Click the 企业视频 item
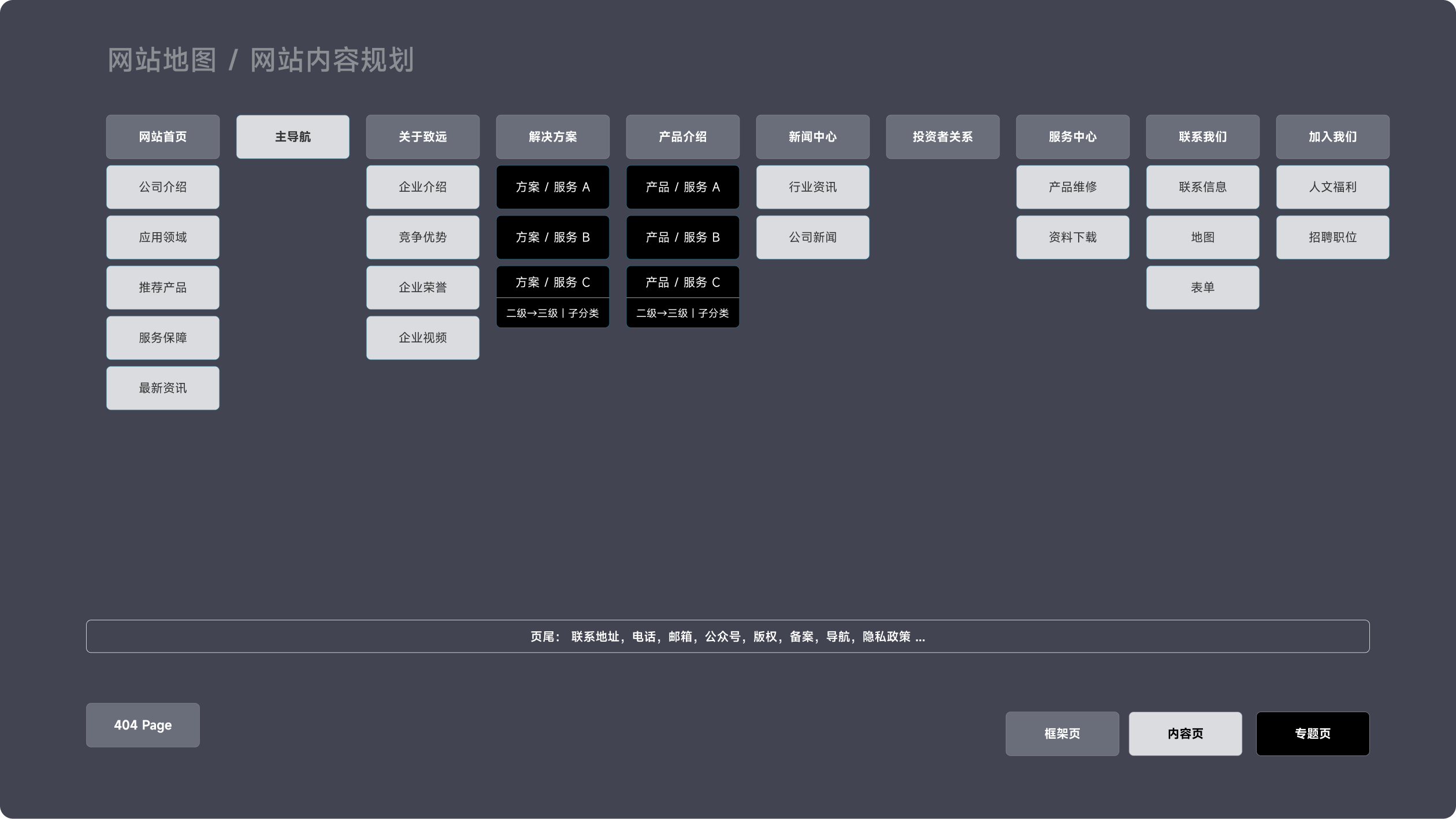 click(x=422, y=338)
